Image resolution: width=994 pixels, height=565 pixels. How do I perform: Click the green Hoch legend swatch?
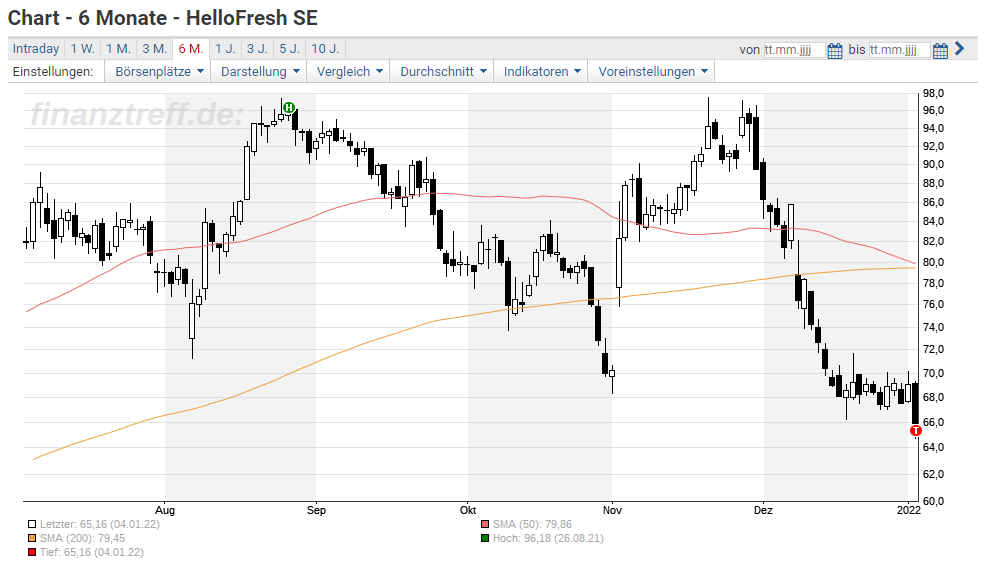[x=485, y=538]
